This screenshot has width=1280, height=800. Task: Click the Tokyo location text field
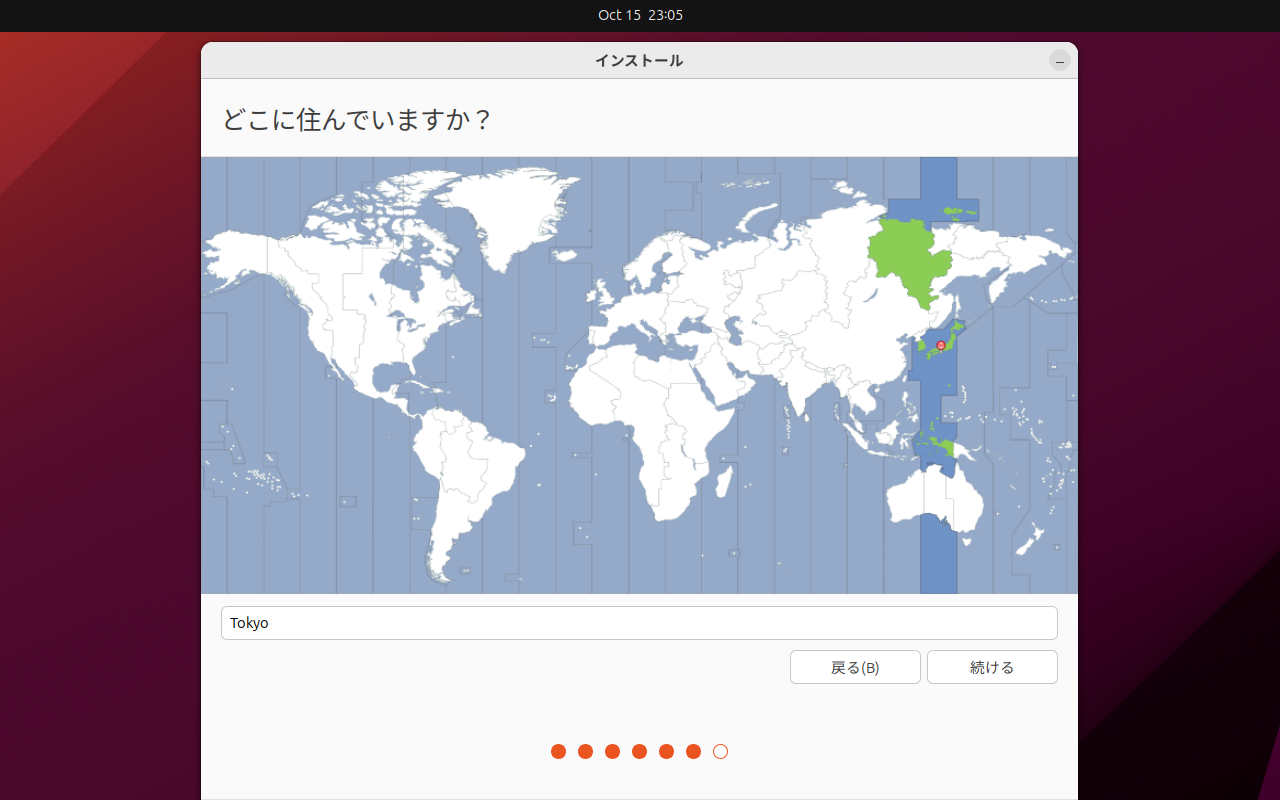point(639,622)
